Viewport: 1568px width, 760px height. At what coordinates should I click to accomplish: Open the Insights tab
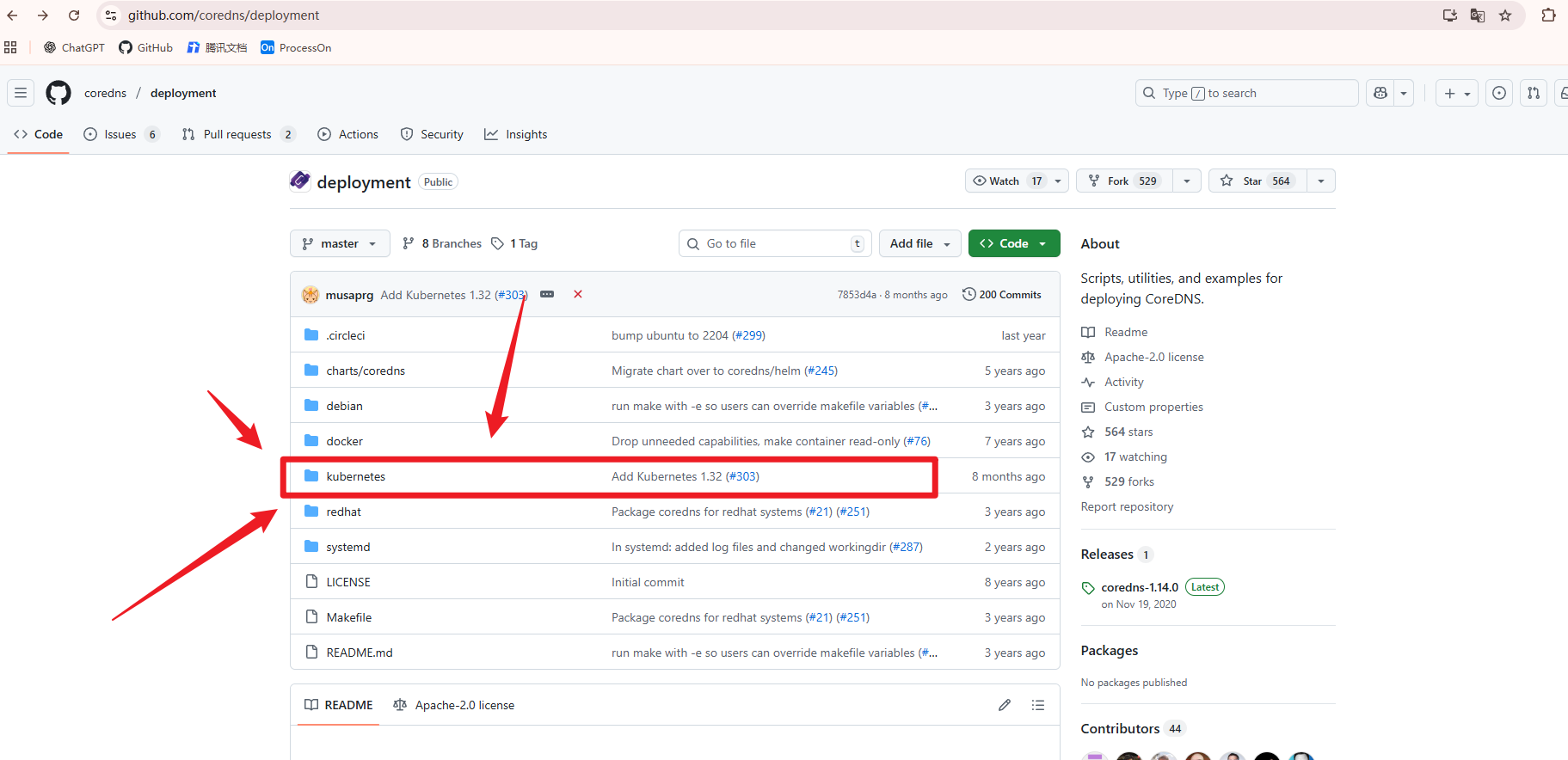(x=516, y=134)
